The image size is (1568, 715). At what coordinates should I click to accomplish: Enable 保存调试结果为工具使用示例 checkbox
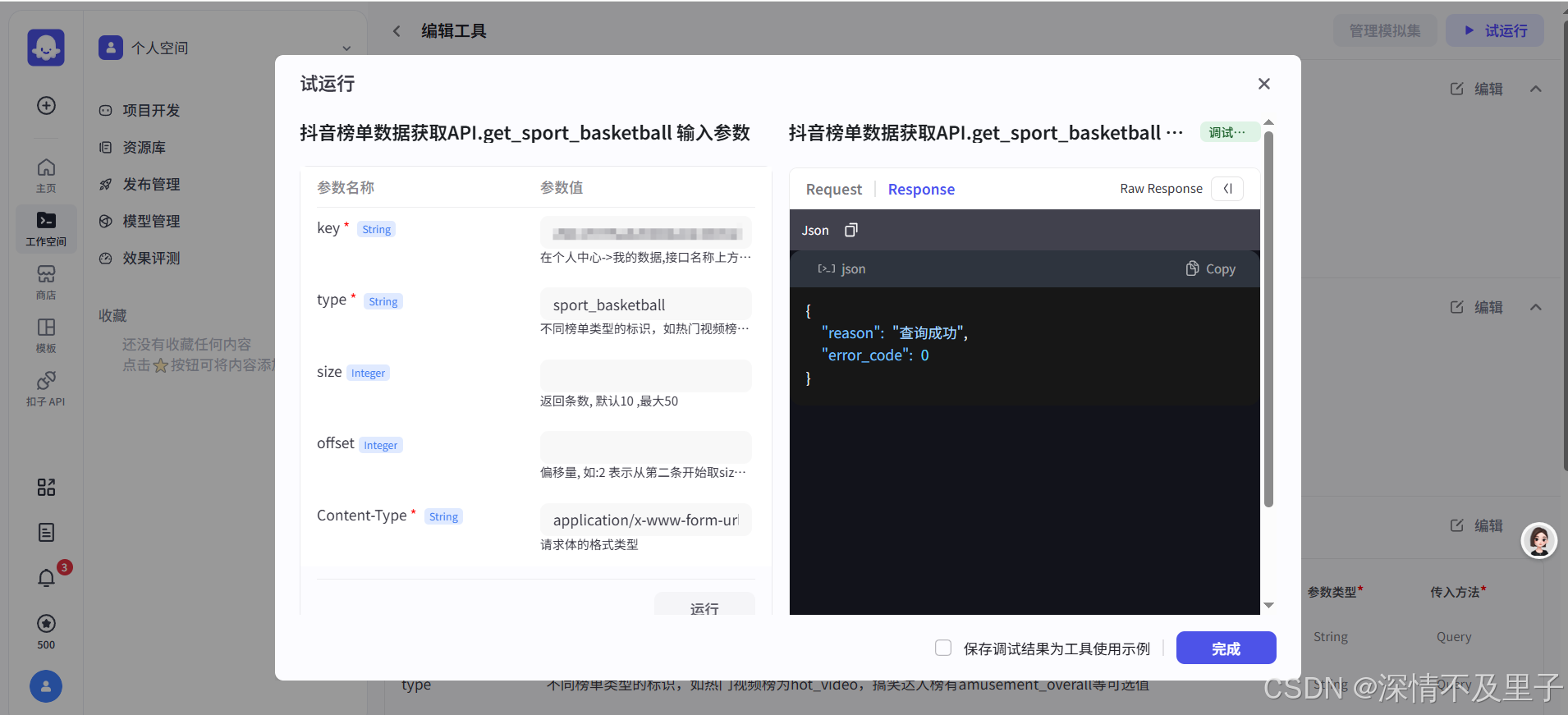tap(943, 648)
